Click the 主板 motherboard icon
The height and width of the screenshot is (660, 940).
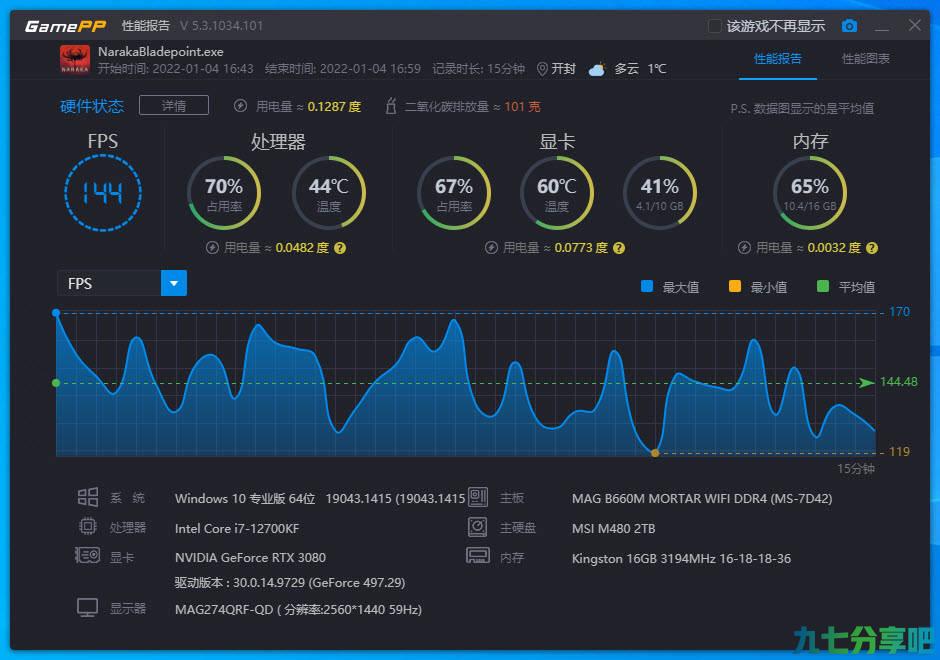(x=478, y=497)
